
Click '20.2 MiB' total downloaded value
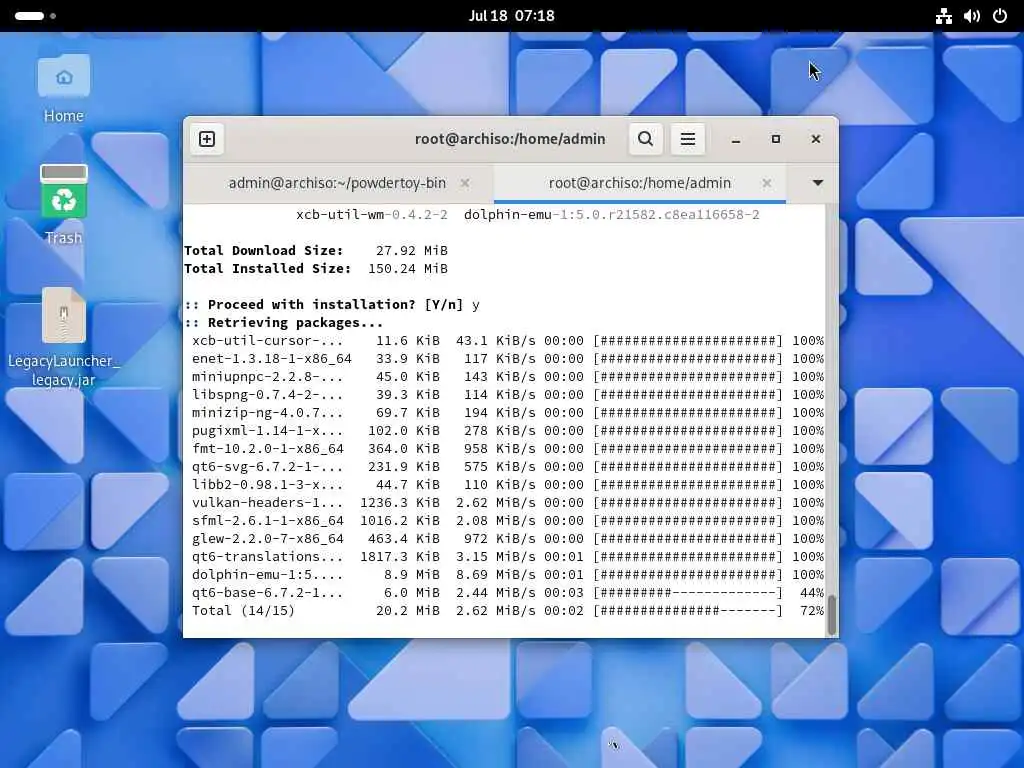(408, 611)
